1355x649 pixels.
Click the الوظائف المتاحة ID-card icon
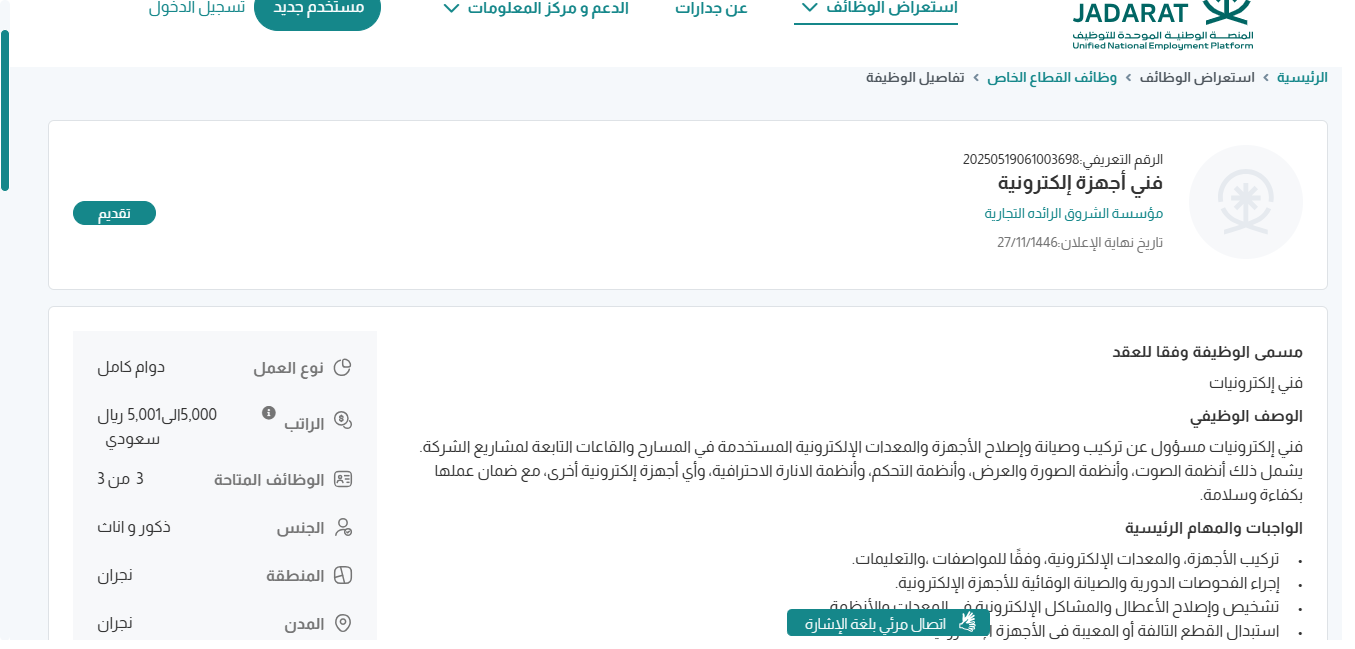[x=343, y=479]
